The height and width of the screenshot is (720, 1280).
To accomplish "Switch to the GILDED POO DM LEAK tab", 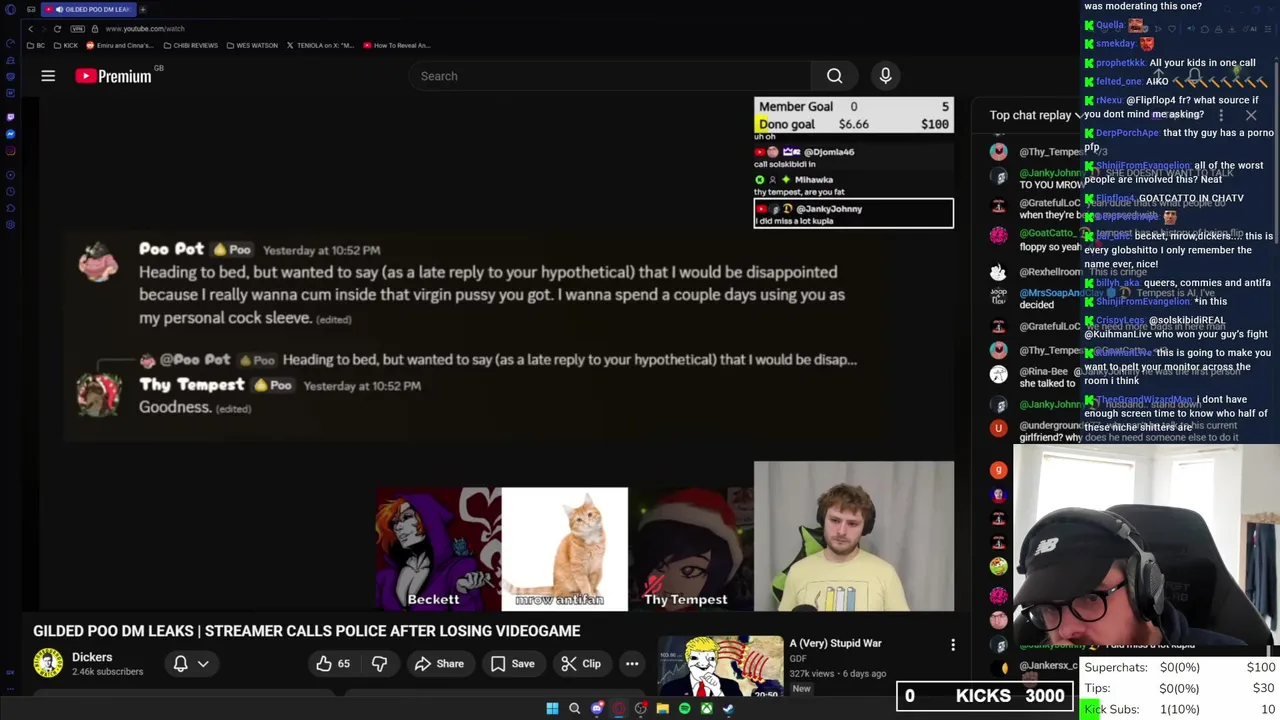I will [x=91, y=9].
